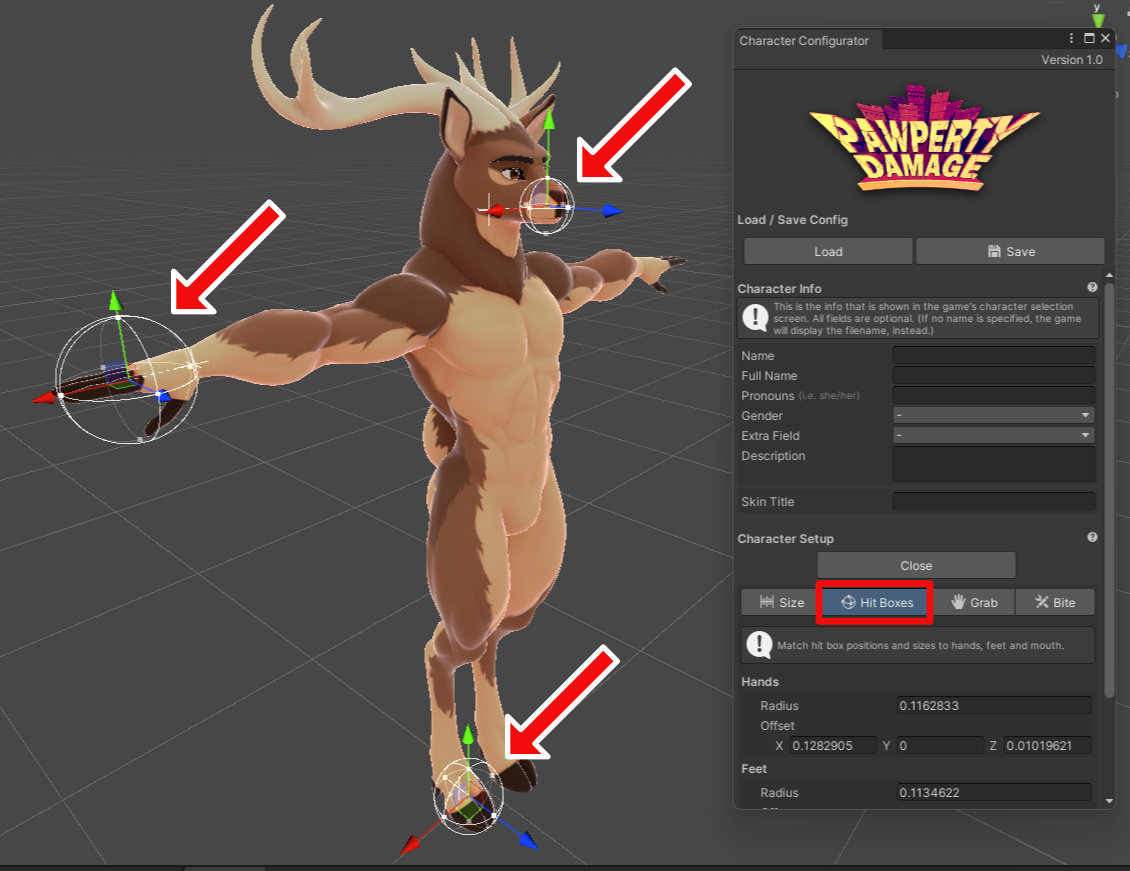
Task: Click the Close button in Character Setup
Action: tap(916, 566)
